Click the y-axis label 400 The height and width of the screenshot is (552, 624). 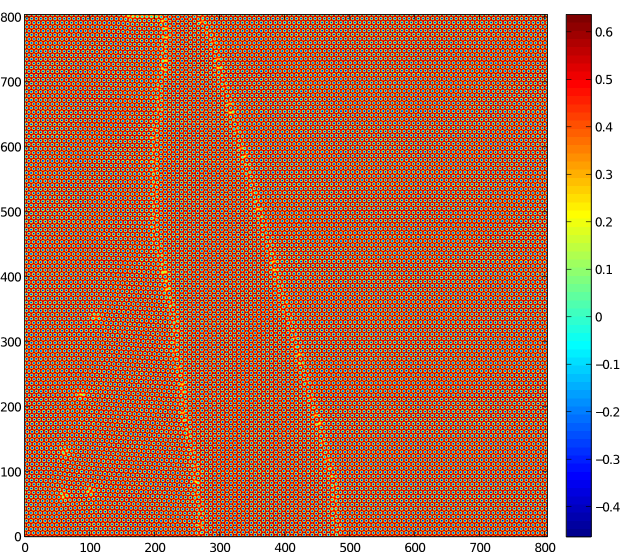[11, 277]
